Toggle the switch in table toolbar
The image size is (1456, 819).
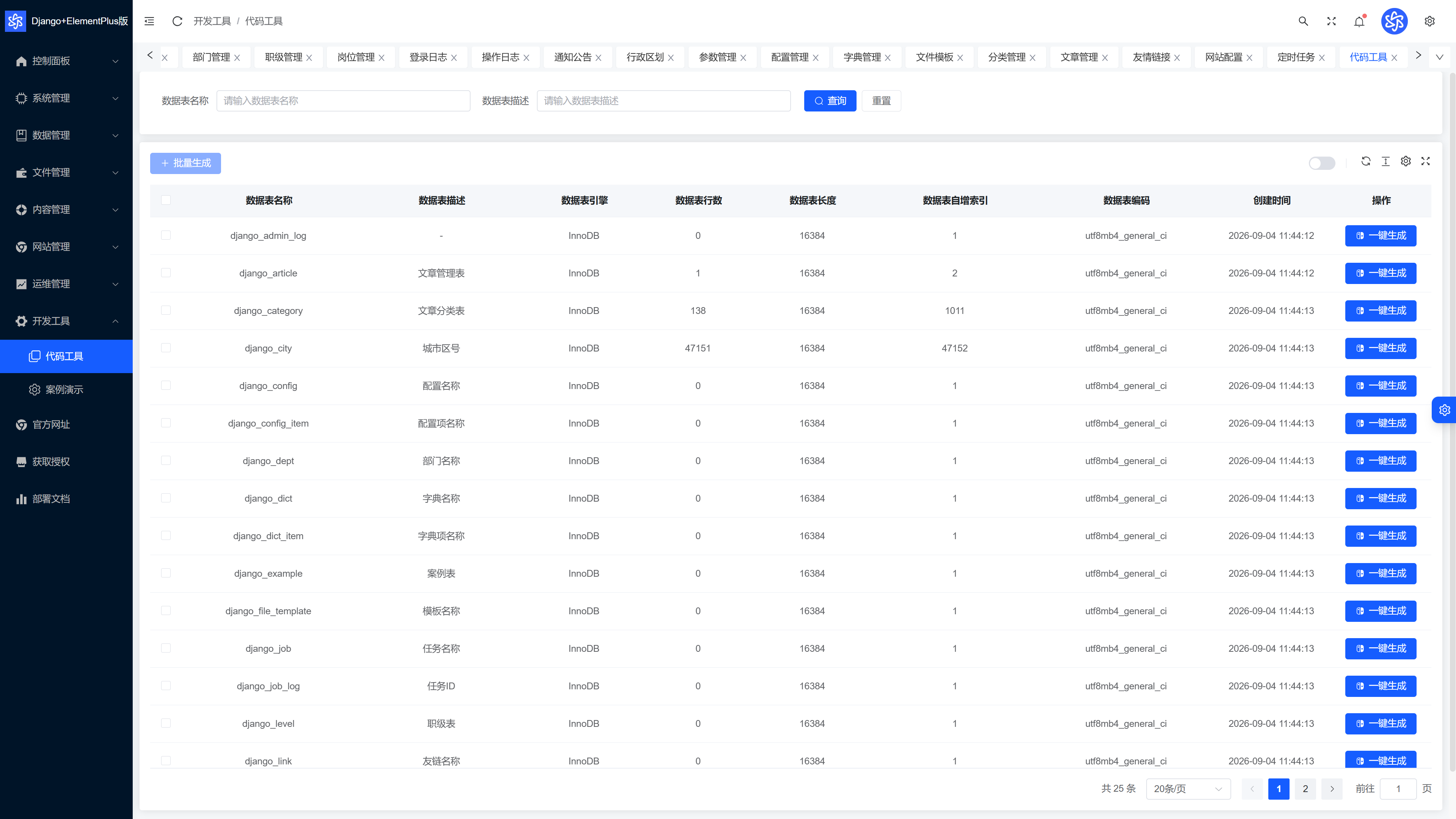[1321, 163]
